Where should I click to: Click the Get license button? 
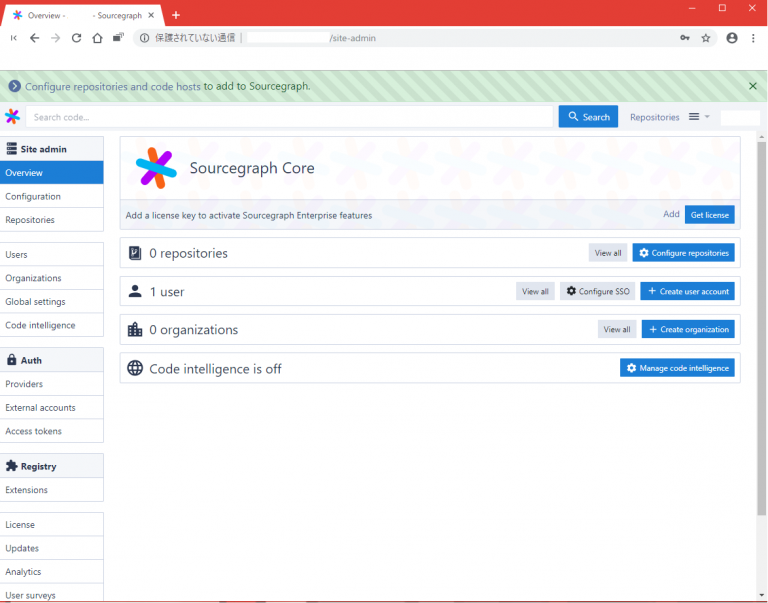click(x=709, y=215)
